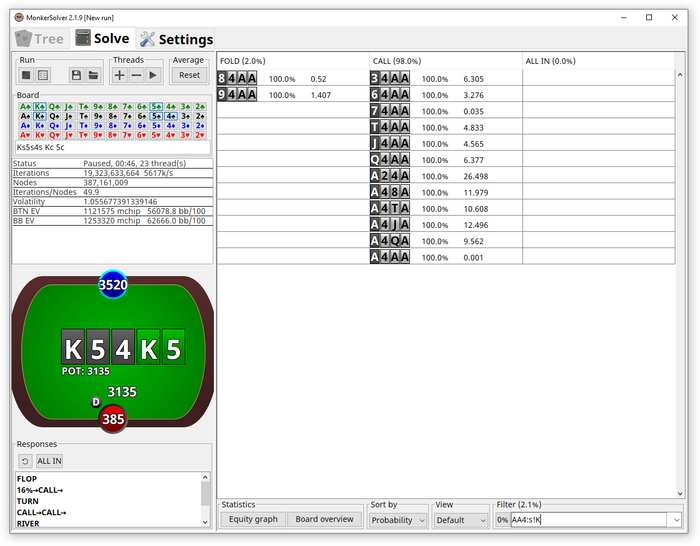Viewport: 700px width, 546px height.
Task: Open the Board overview statistics
Action: (x=324, y=519)
